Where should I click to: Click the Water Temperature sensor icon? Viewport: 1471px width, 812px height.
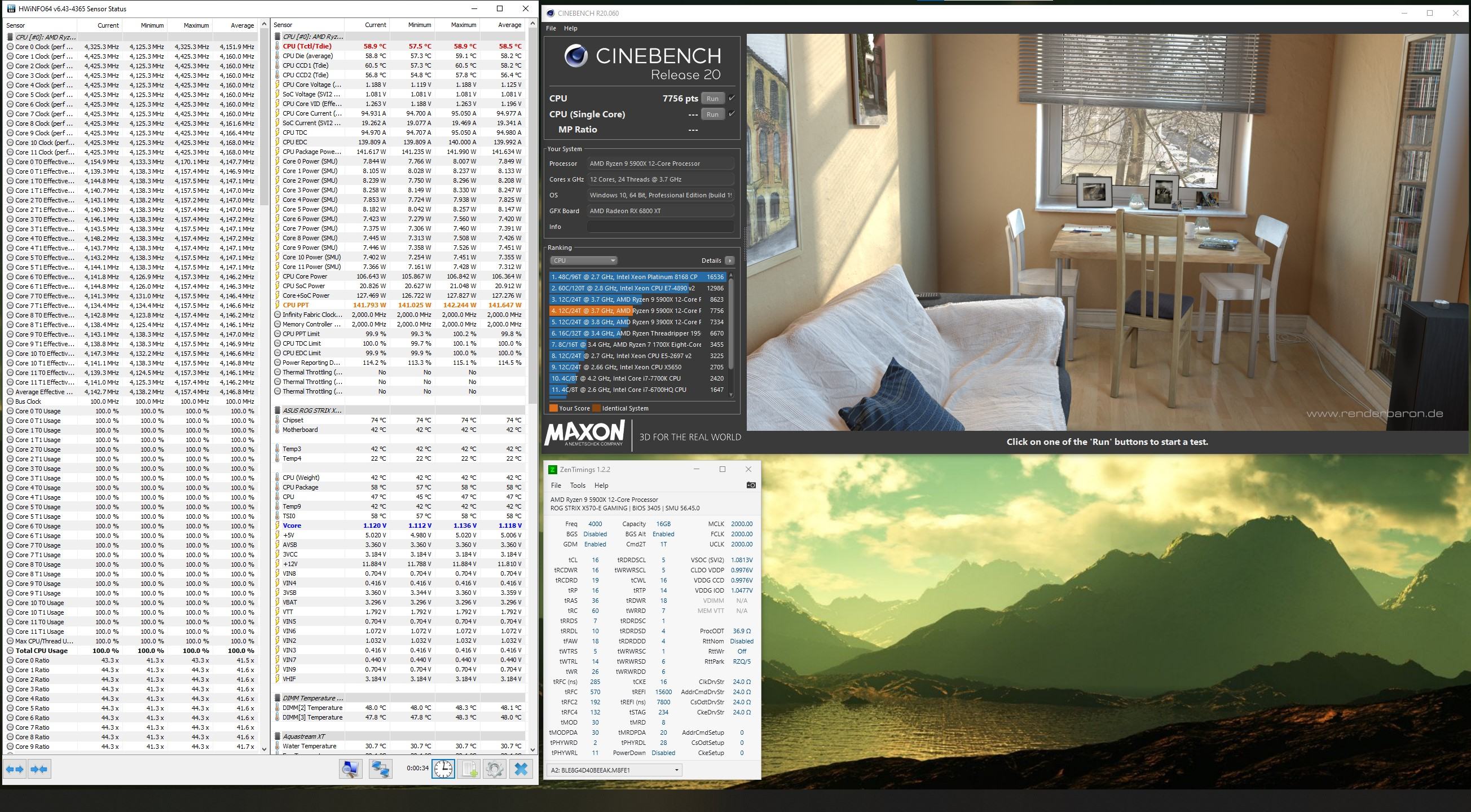[x=278, y=747]
